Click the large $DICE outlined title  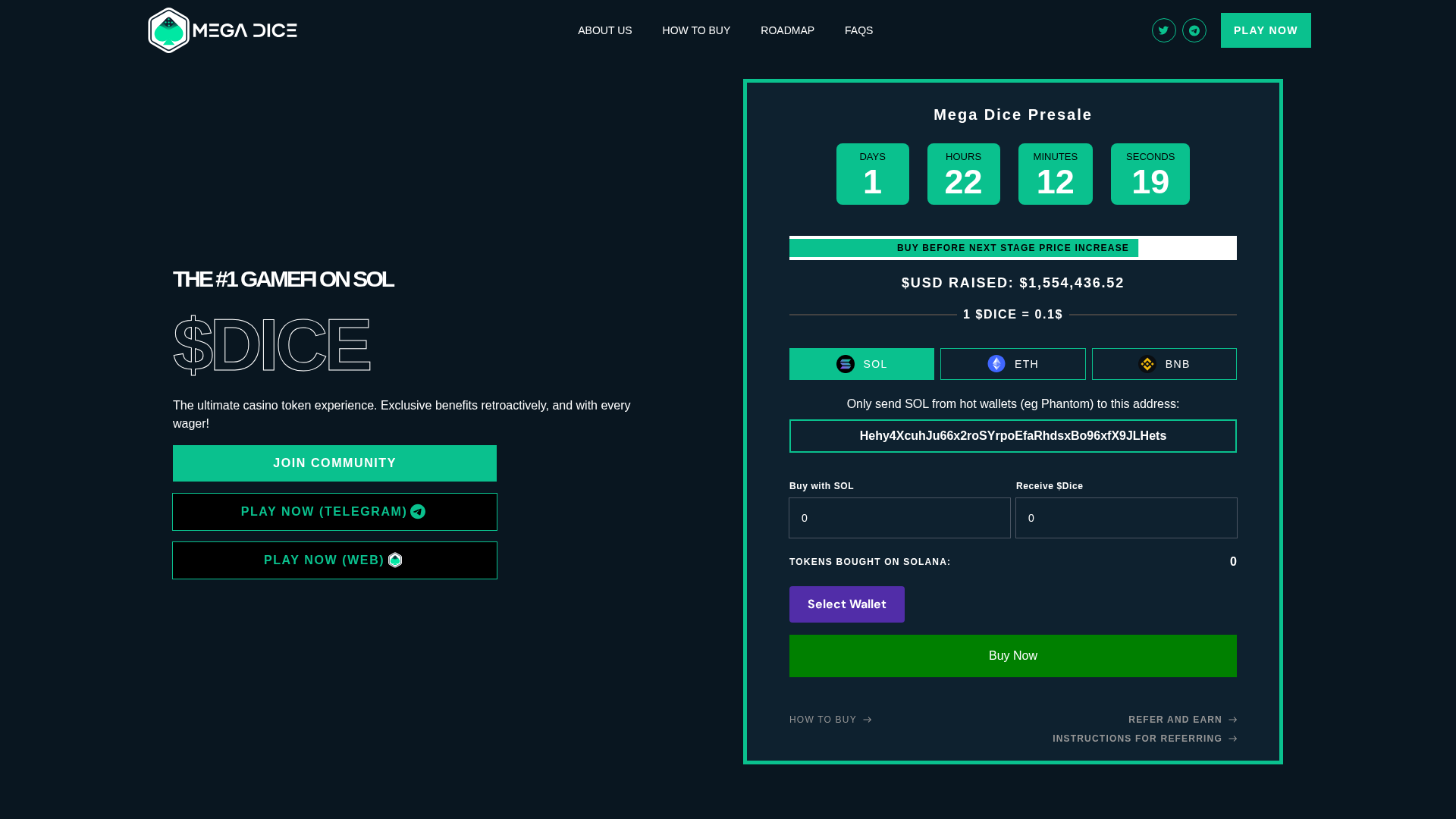(x=271, y=345)
